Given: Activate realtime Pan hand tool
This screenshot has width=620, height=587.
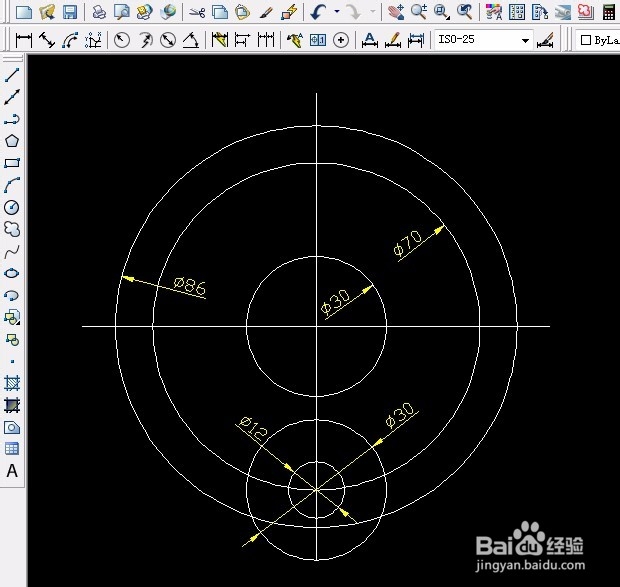Looking at the screenshot, I should coord(395,12).
